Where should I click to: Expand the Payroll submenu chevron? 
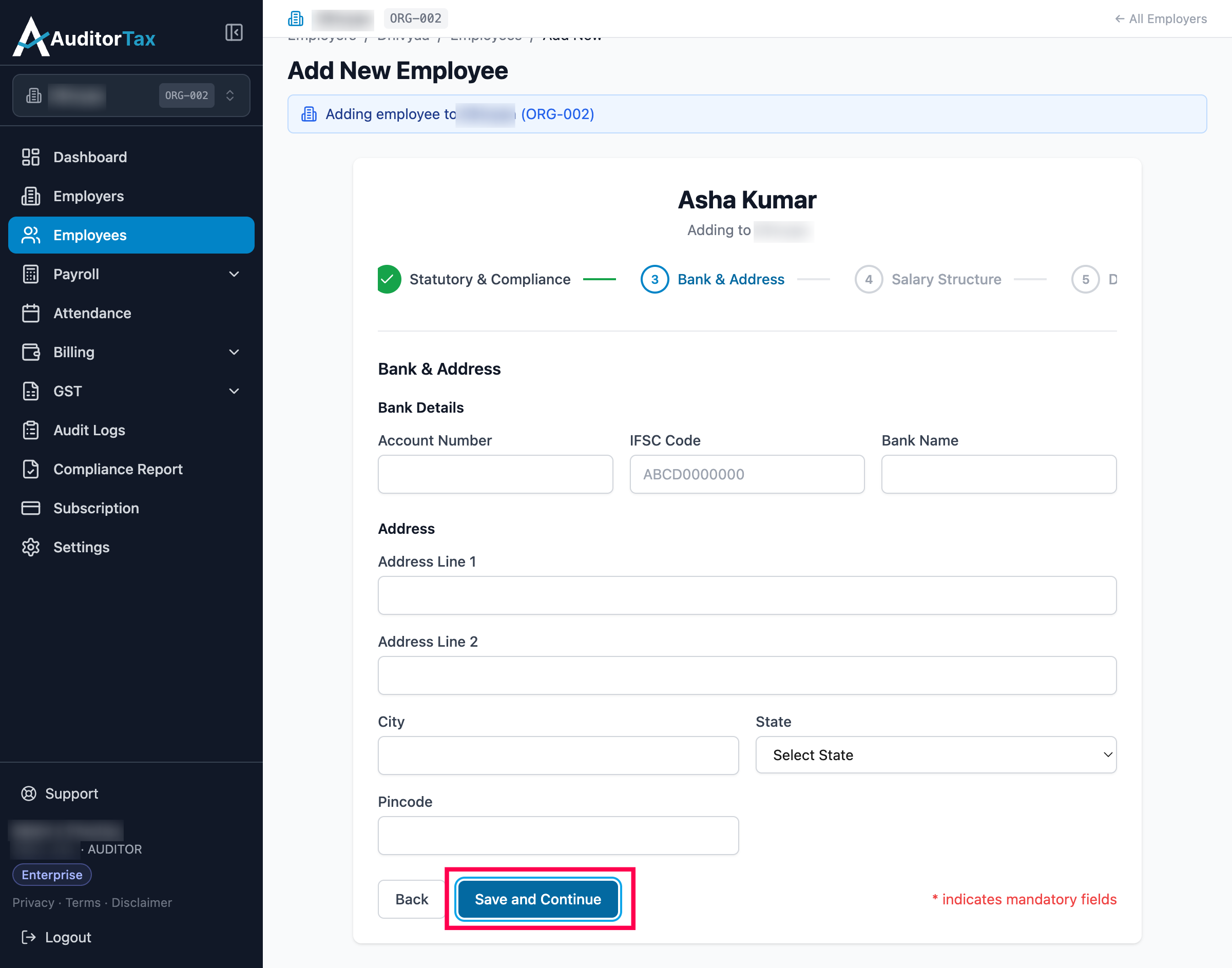click(234, 274)
